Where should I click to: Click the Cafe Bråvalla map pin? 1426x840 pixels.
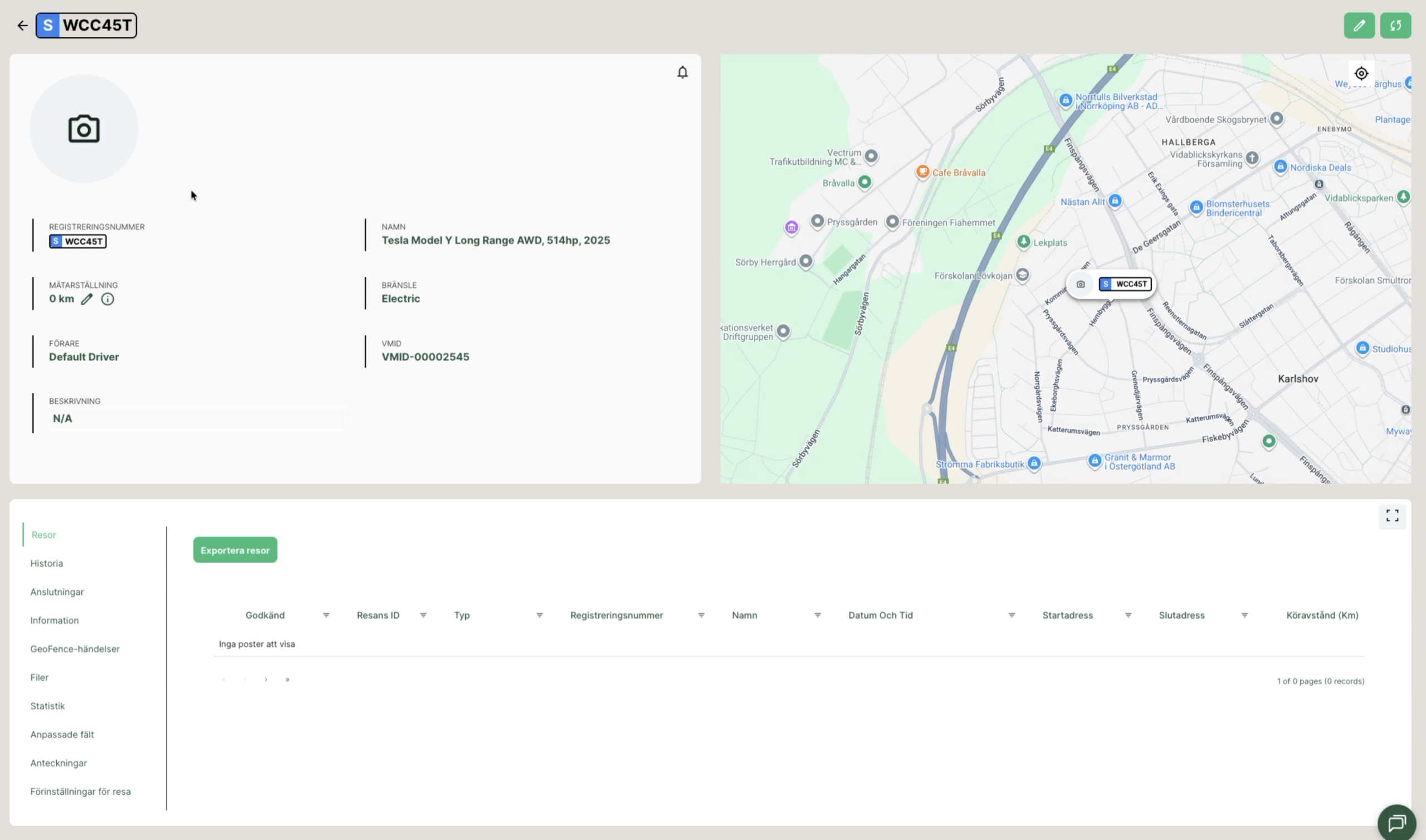click(x=923, y=172)
